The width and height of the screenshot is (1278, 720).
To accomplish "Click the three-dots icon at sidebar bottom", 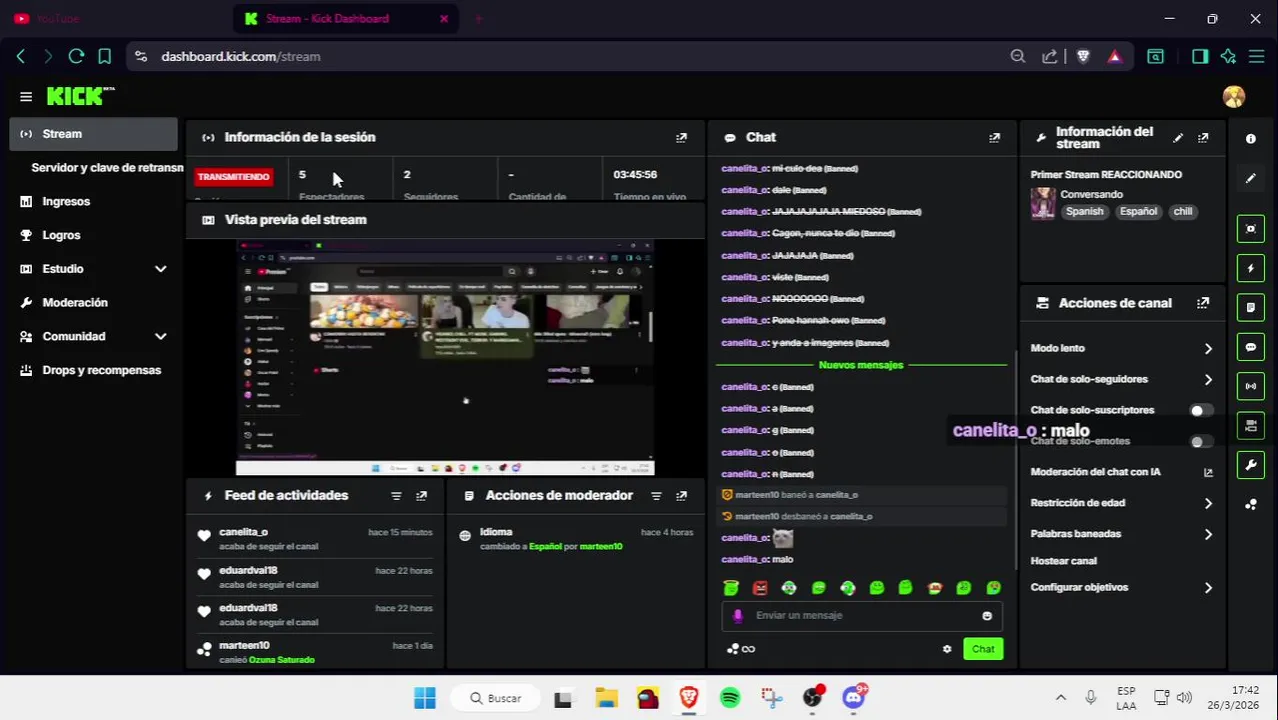I will point(1250,504).
